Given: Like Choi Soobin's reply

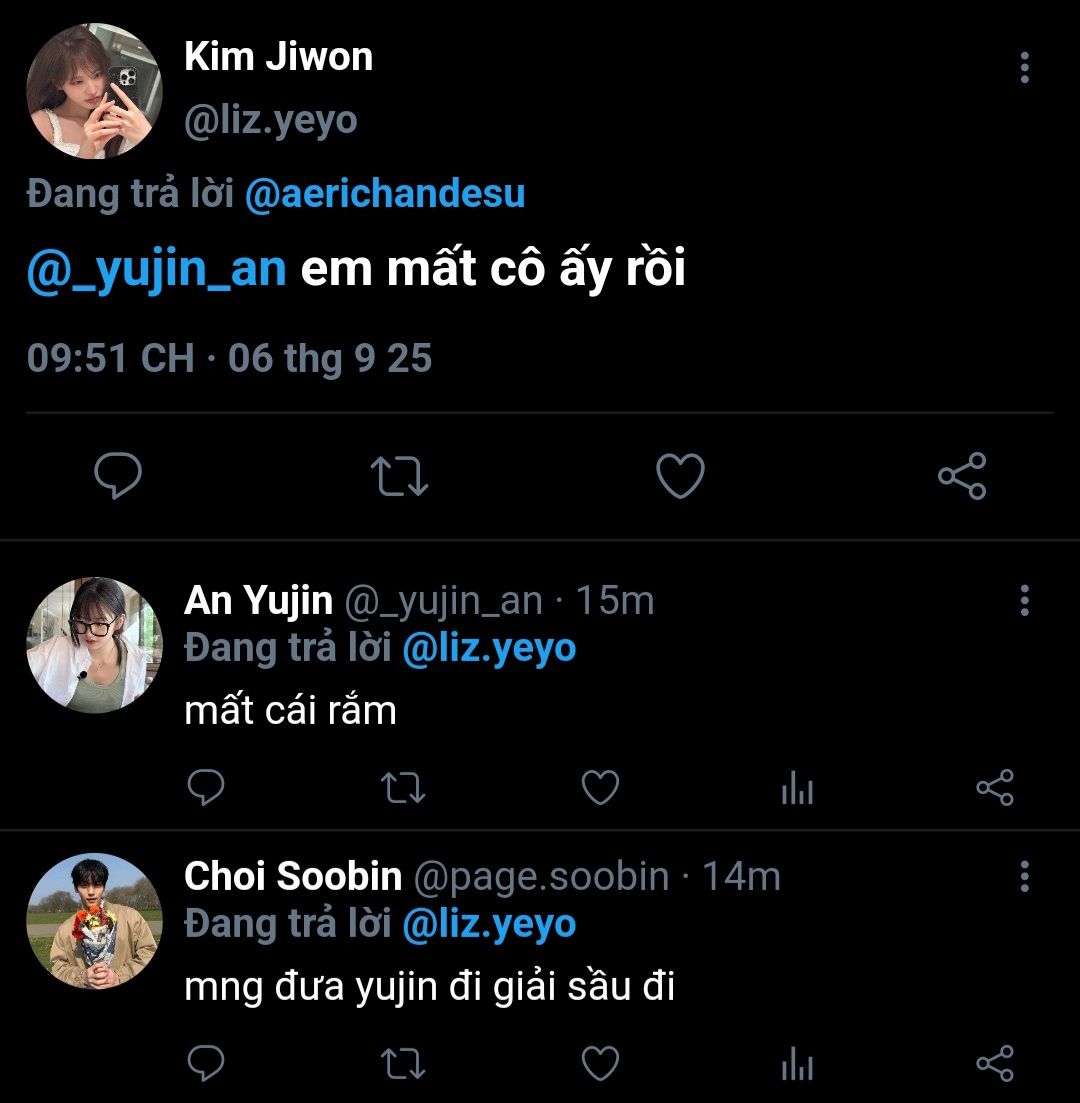Looking at the screenshot, I should 600,1064.
